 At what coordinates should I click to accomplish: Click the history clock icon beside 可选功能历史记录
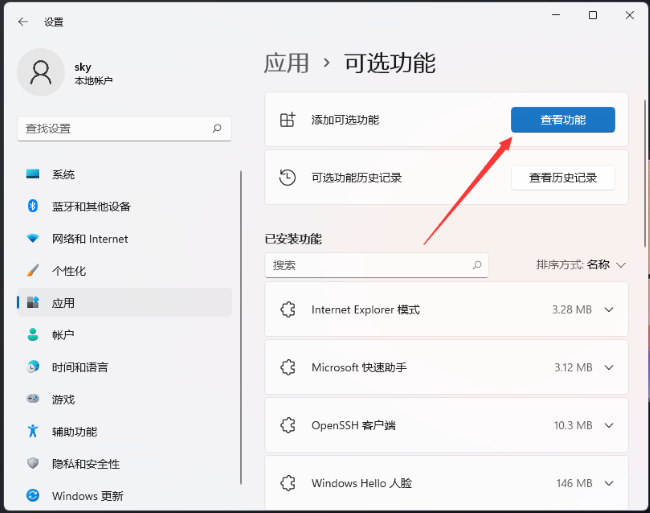[287, 177]
